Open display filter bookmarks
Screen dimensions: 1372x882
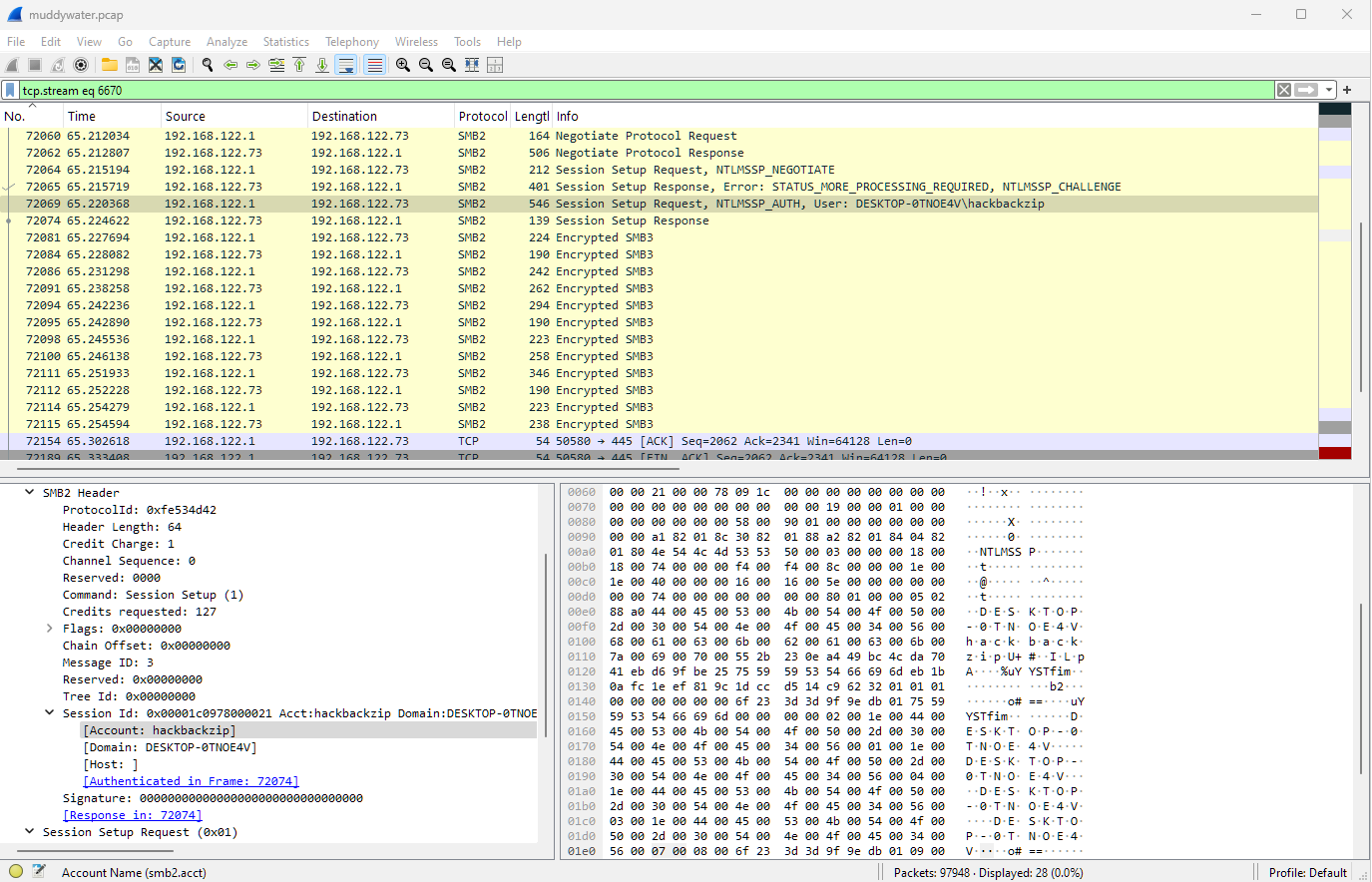10,90
